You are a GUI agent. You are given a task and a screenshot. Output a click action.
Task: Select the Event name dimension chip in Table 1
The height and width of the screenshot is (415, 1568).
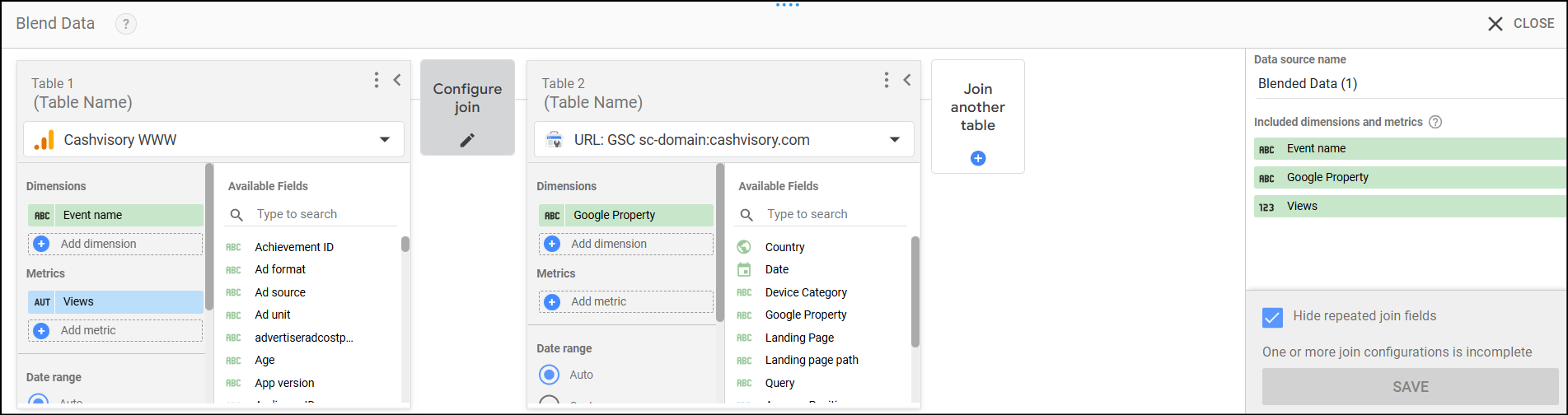pyautogui.click(x=115, y=215)
